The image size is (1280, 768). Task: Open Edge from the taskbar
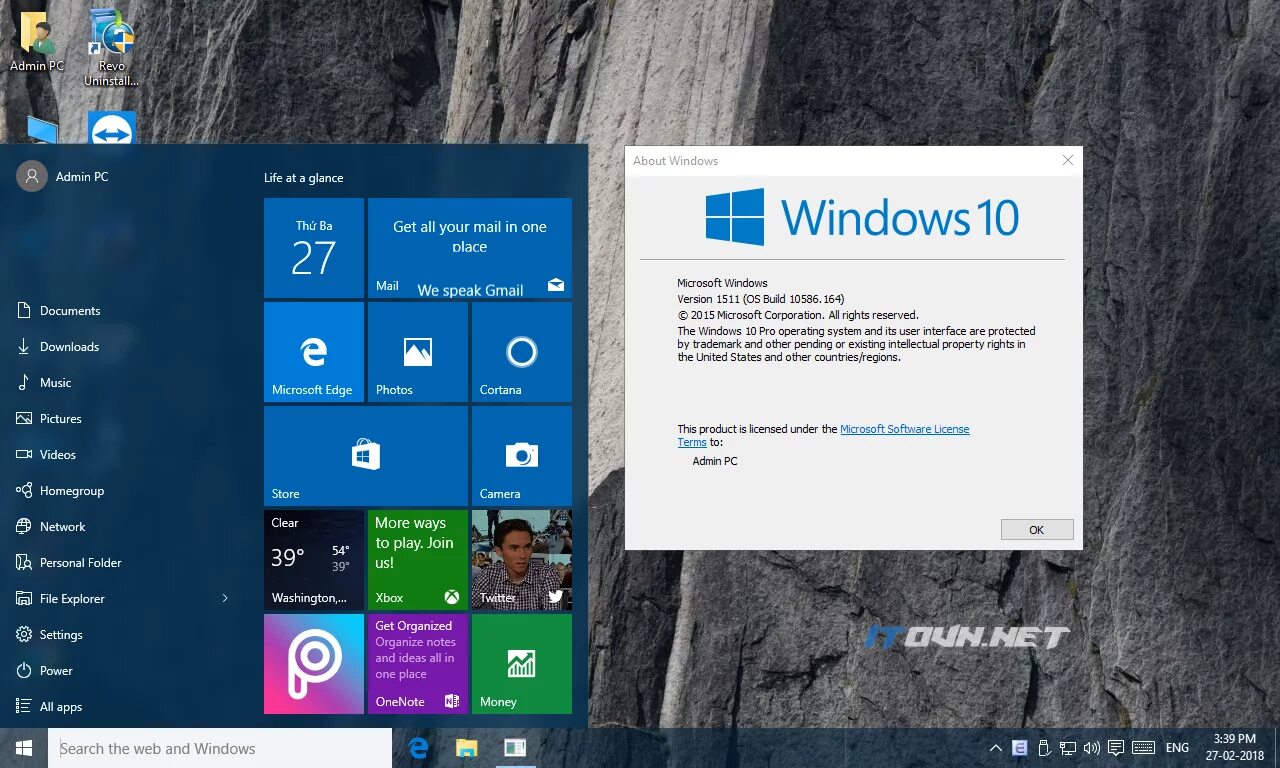[x=419, y=748]
